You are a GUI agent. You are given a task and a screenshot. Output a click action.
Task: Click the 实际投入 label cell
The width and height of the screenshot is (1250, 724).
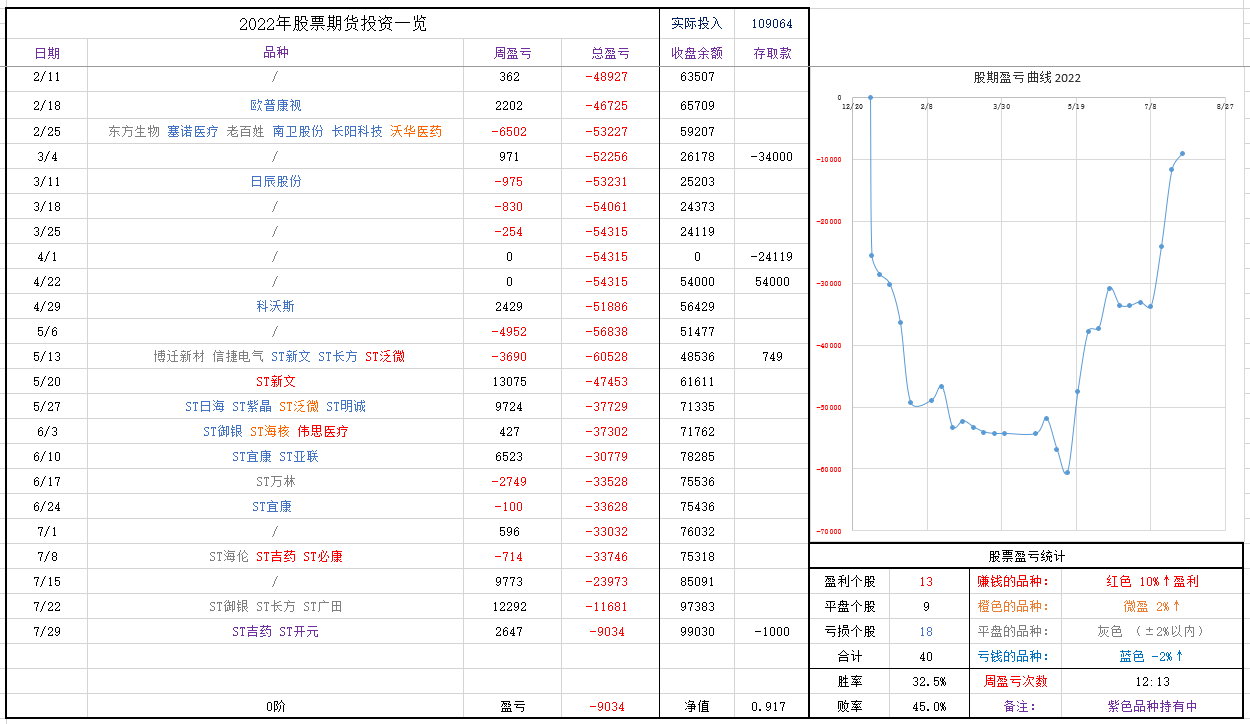coord(697,24)
